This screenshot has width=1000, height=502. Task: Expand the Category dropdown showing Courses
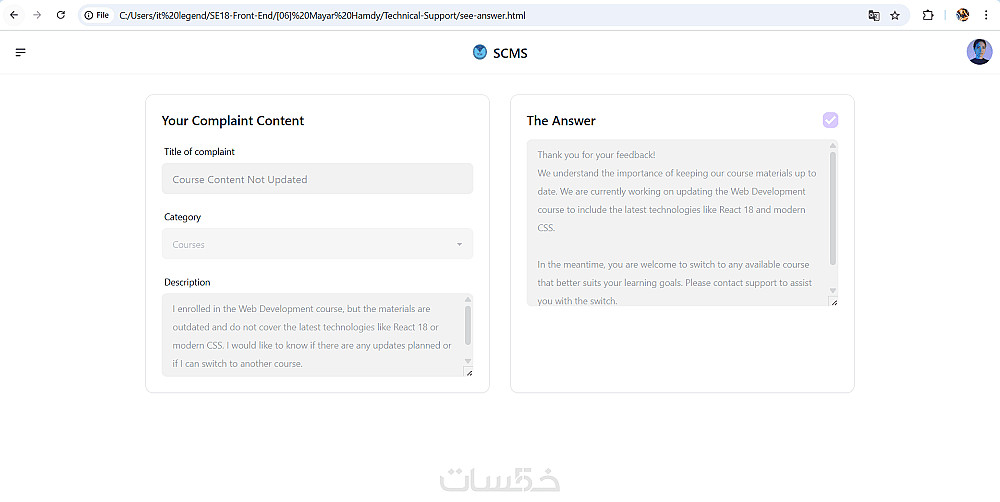(x=310, y=244)
